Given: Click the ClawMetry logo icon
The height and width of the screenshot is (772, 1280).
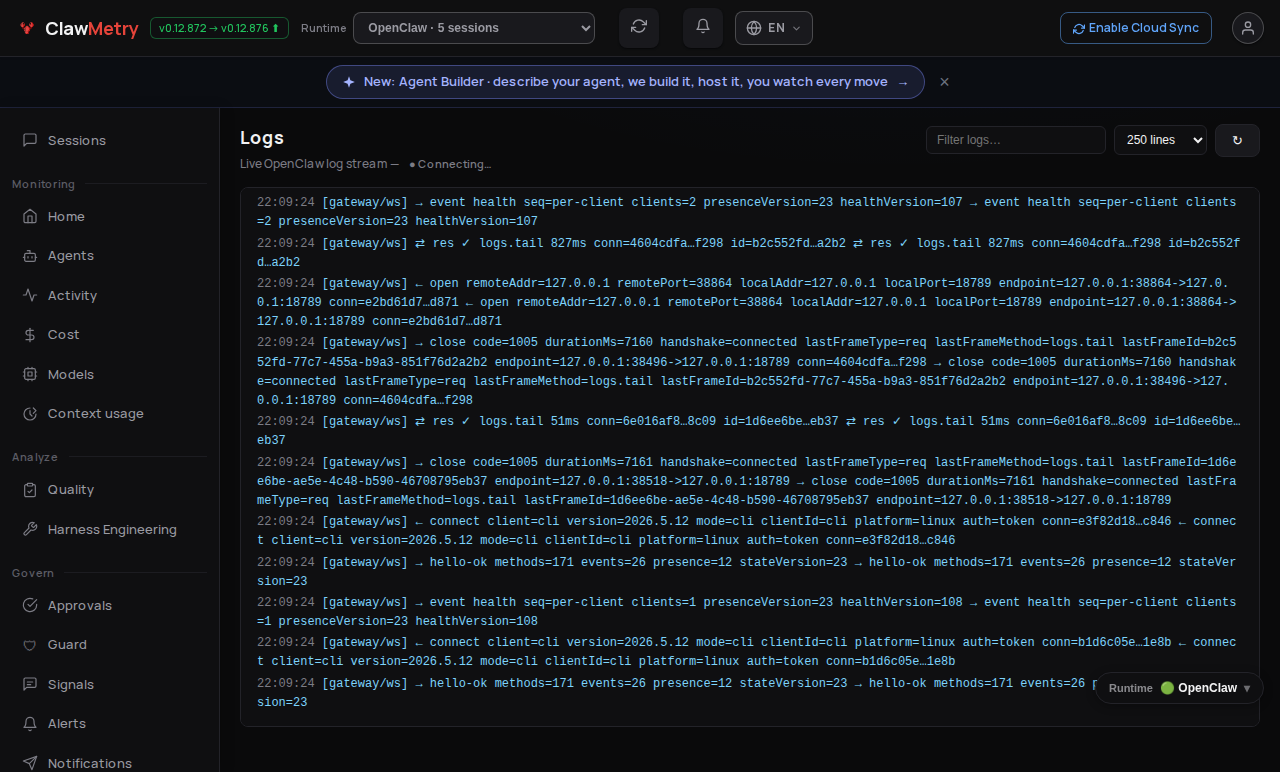Looking at the screenshot, I should 27,28.
